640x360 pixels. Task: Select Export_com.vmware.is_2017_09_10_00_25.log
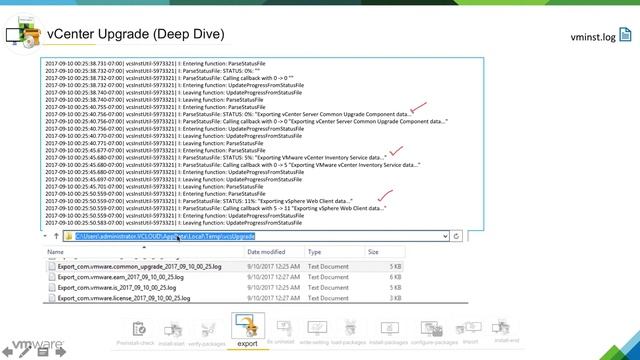[117, 288]
